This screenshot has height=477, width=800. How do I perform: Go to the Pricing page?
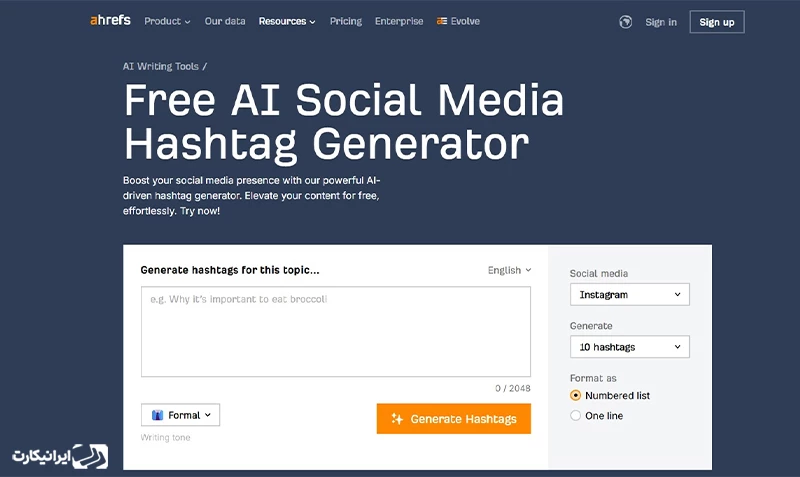345,21
